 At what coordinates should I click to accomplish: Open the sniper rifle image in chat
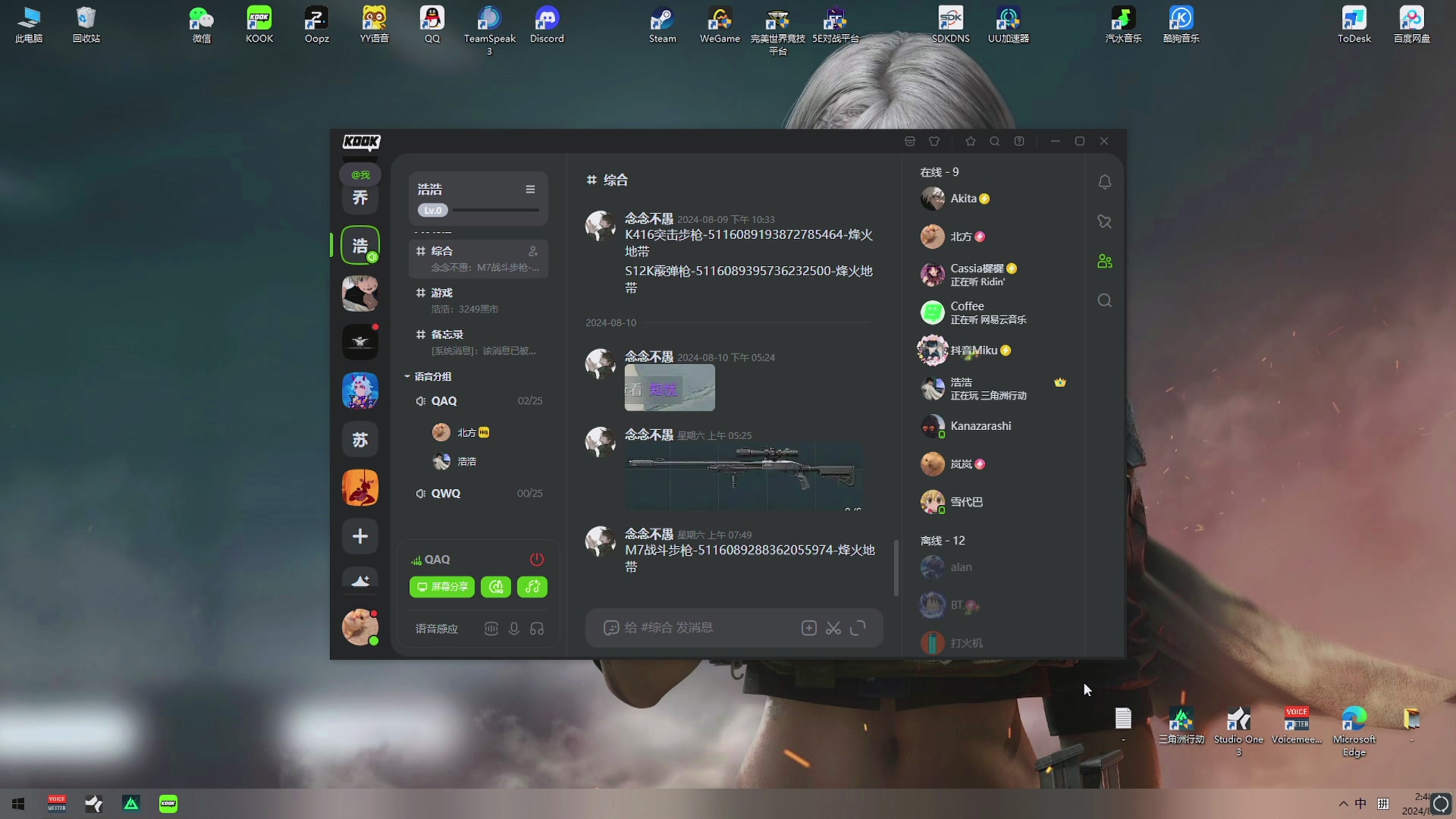[744, 477]
